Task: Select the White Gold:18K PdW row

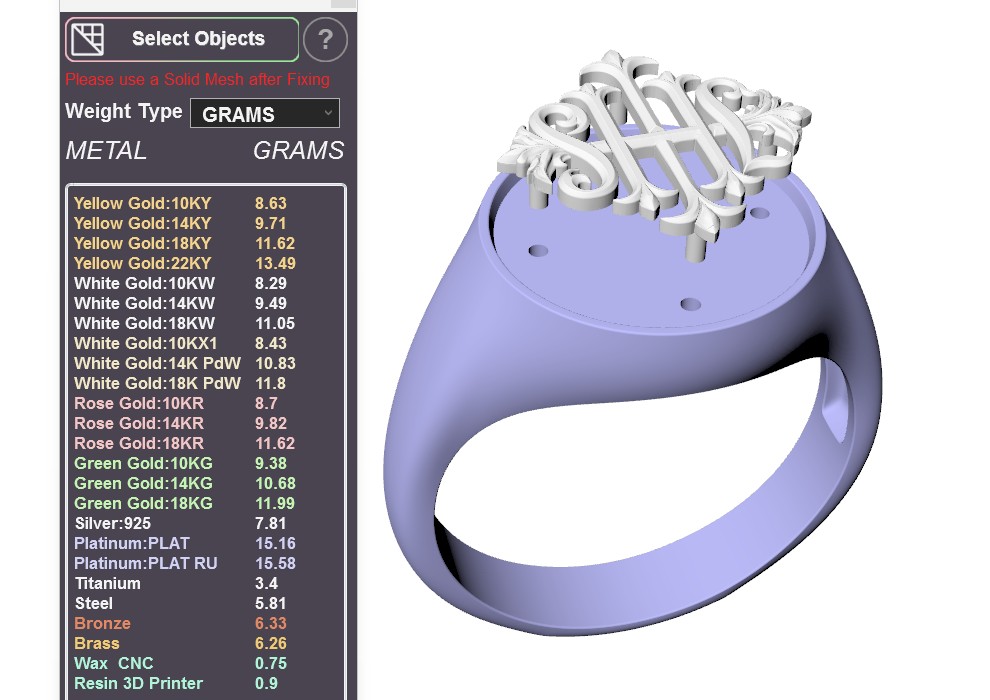Action: coord(206,383)
